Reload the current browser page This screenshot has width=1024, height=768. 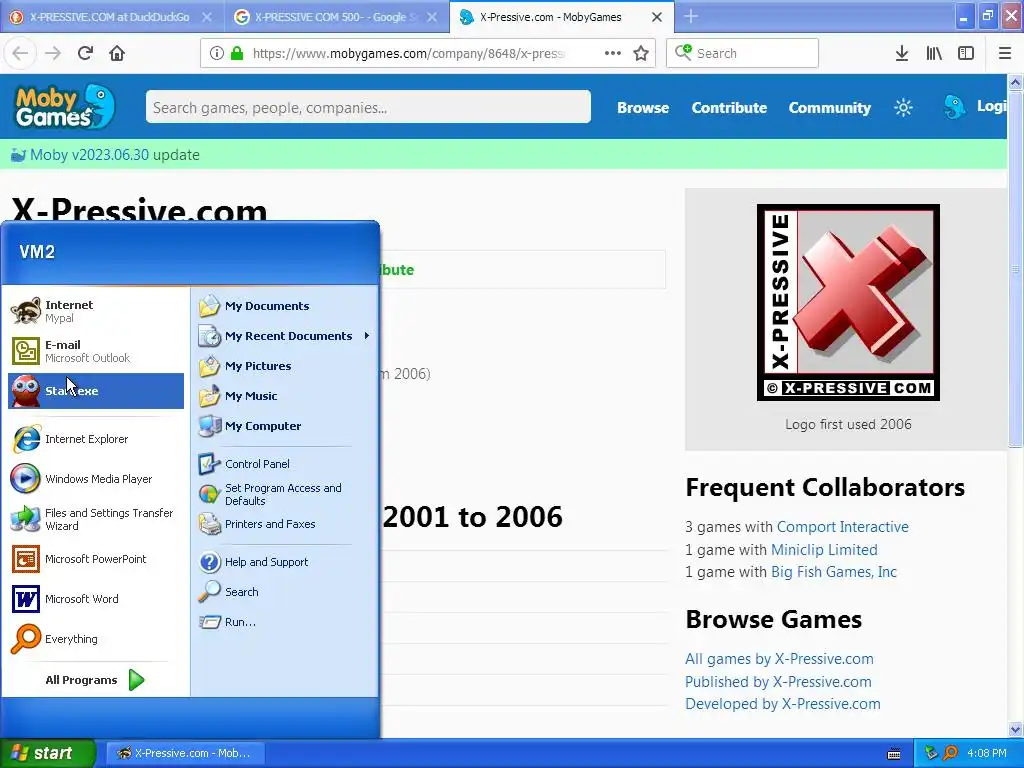pos(85,53)
